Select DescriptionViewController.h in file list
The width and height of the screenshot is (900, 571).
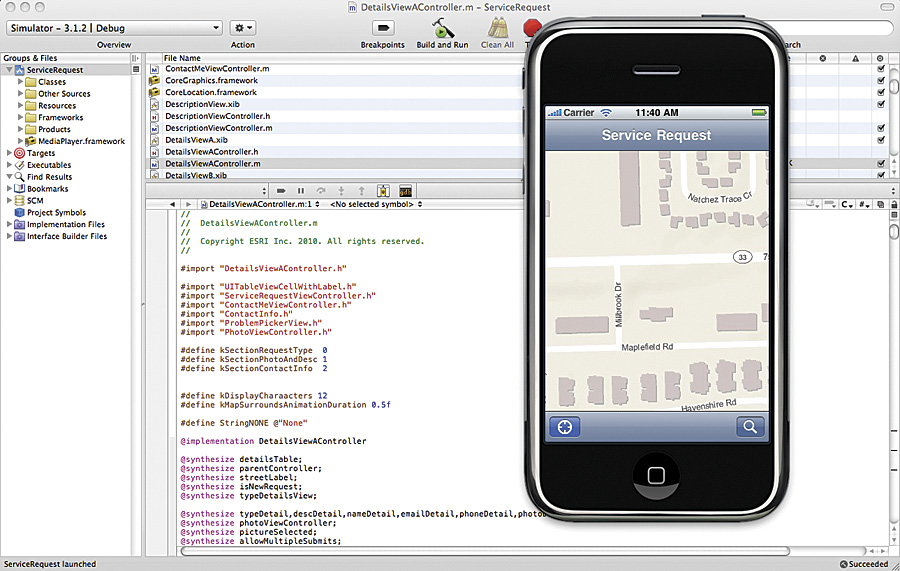[218, 116]
